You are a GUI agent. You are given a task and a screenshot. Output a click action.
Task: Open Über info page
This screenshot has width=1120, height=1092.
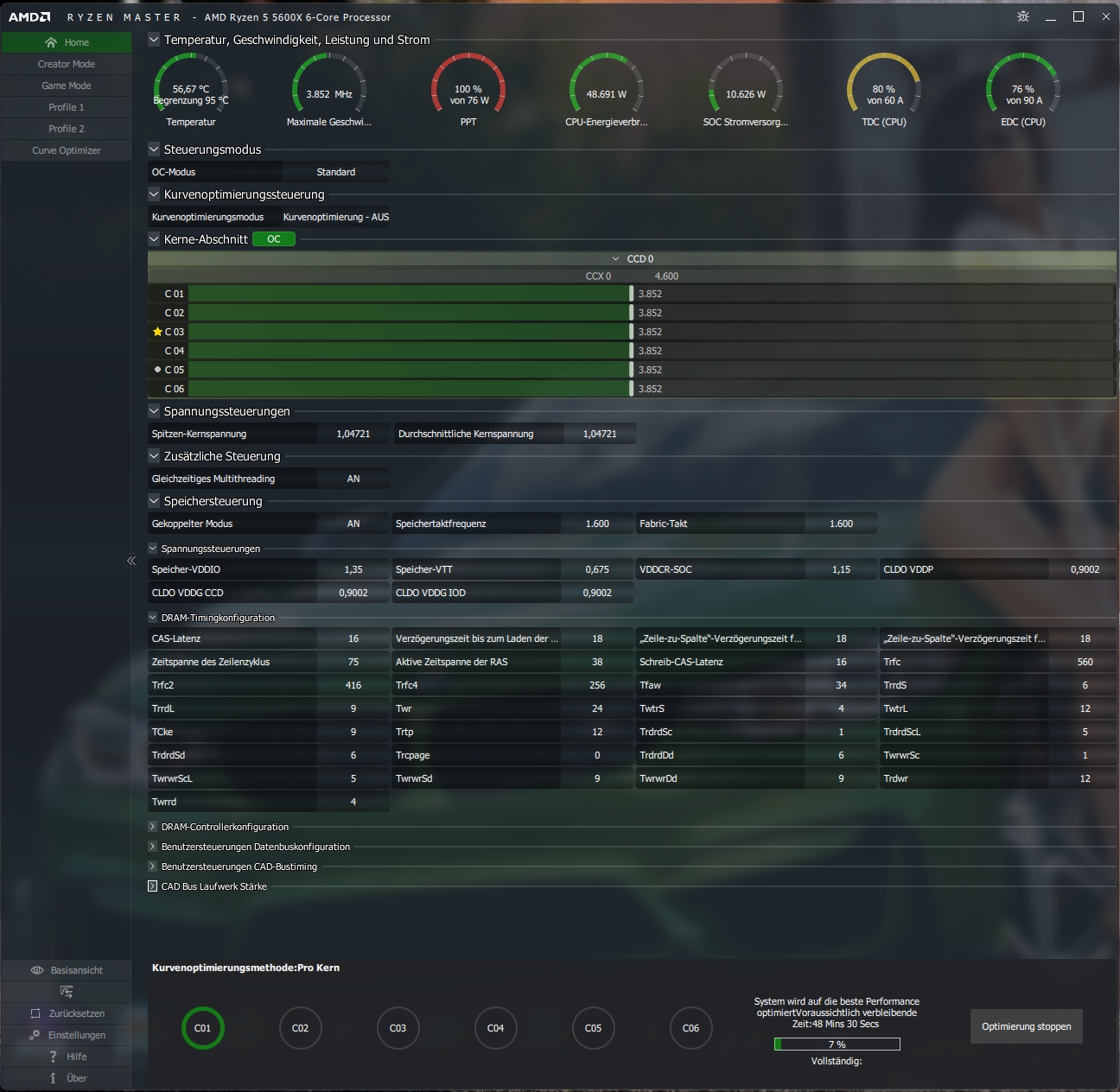pos(66,1078)
